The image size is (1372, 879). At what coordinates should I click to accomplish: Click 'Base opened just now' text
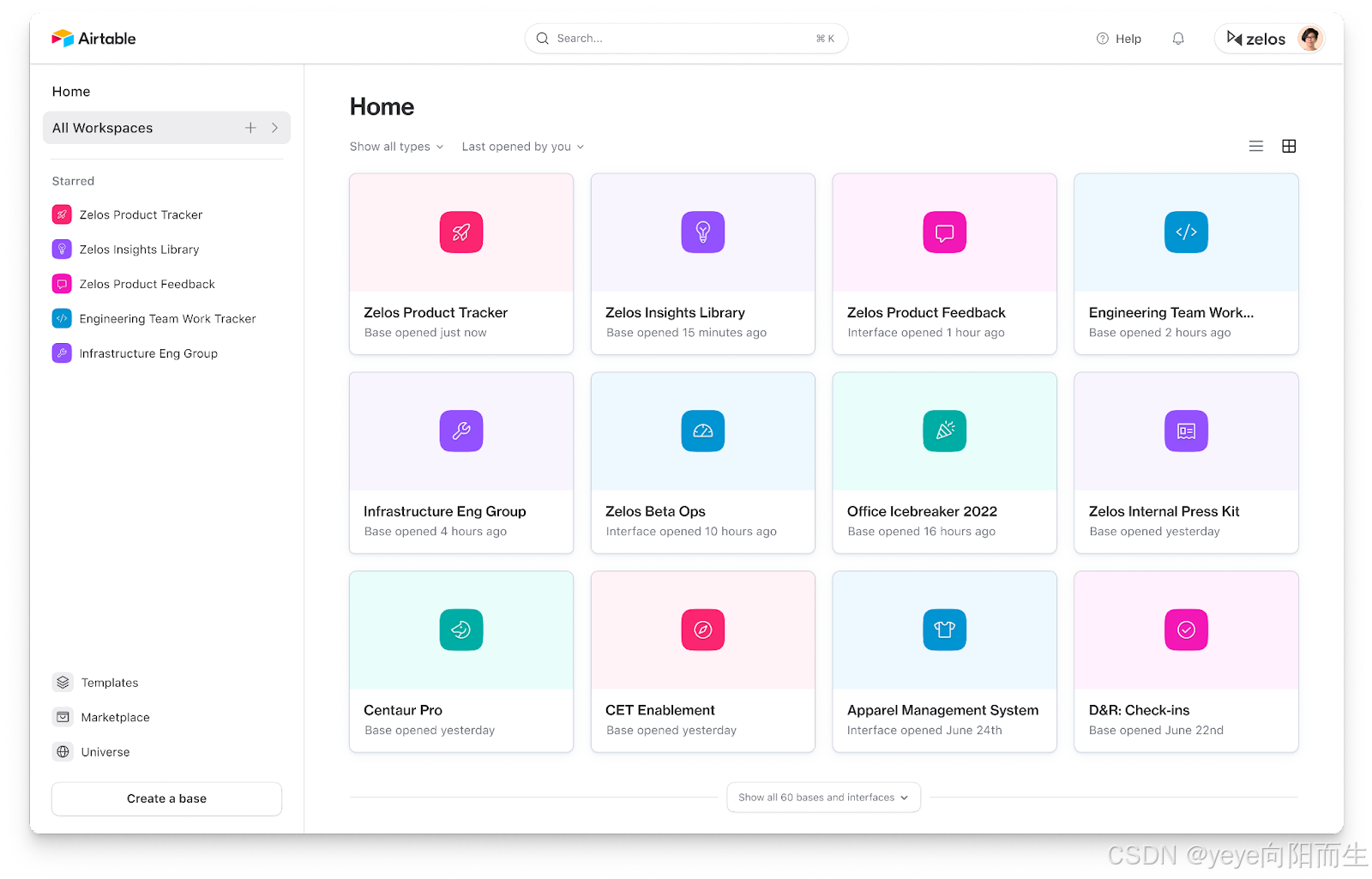pyautogui.click(x=425, y=333)
